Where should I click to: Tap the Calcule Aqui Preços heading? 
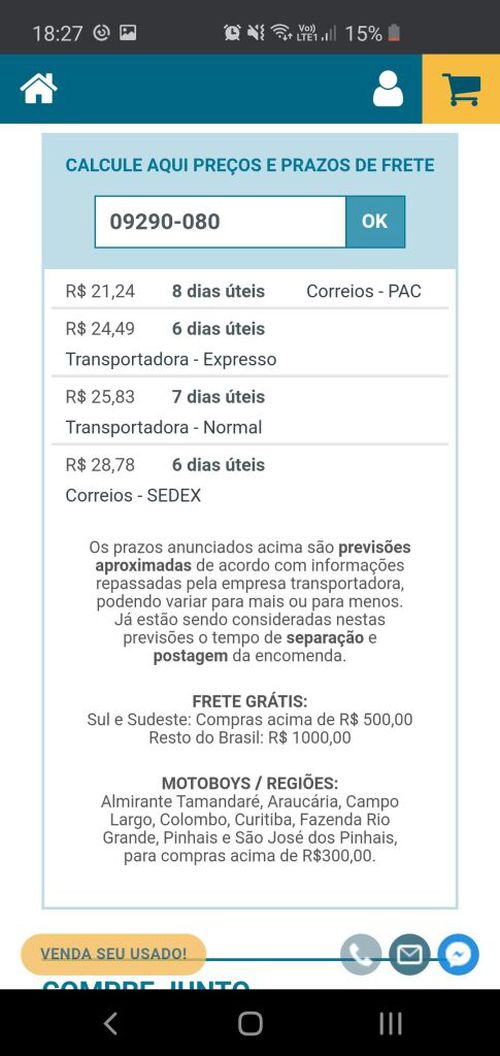coord(250,165)
